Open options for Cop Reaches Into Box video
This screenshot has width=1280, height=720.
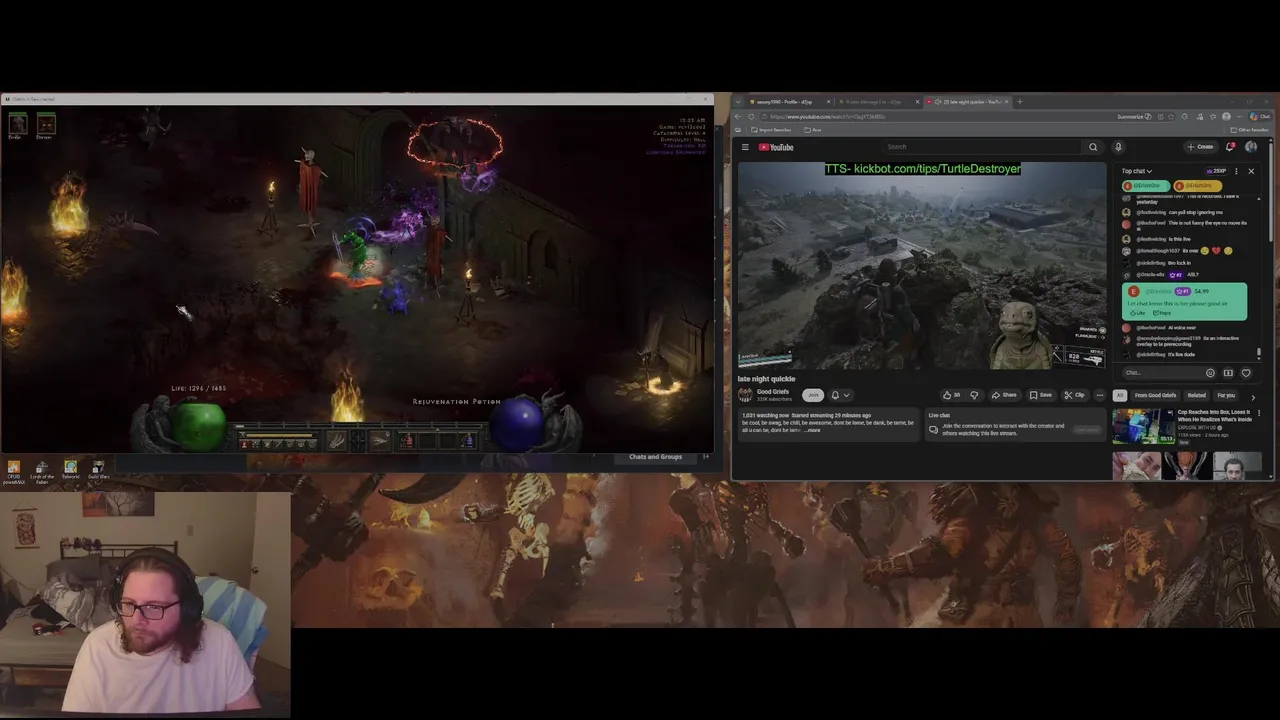point(1259,414)
